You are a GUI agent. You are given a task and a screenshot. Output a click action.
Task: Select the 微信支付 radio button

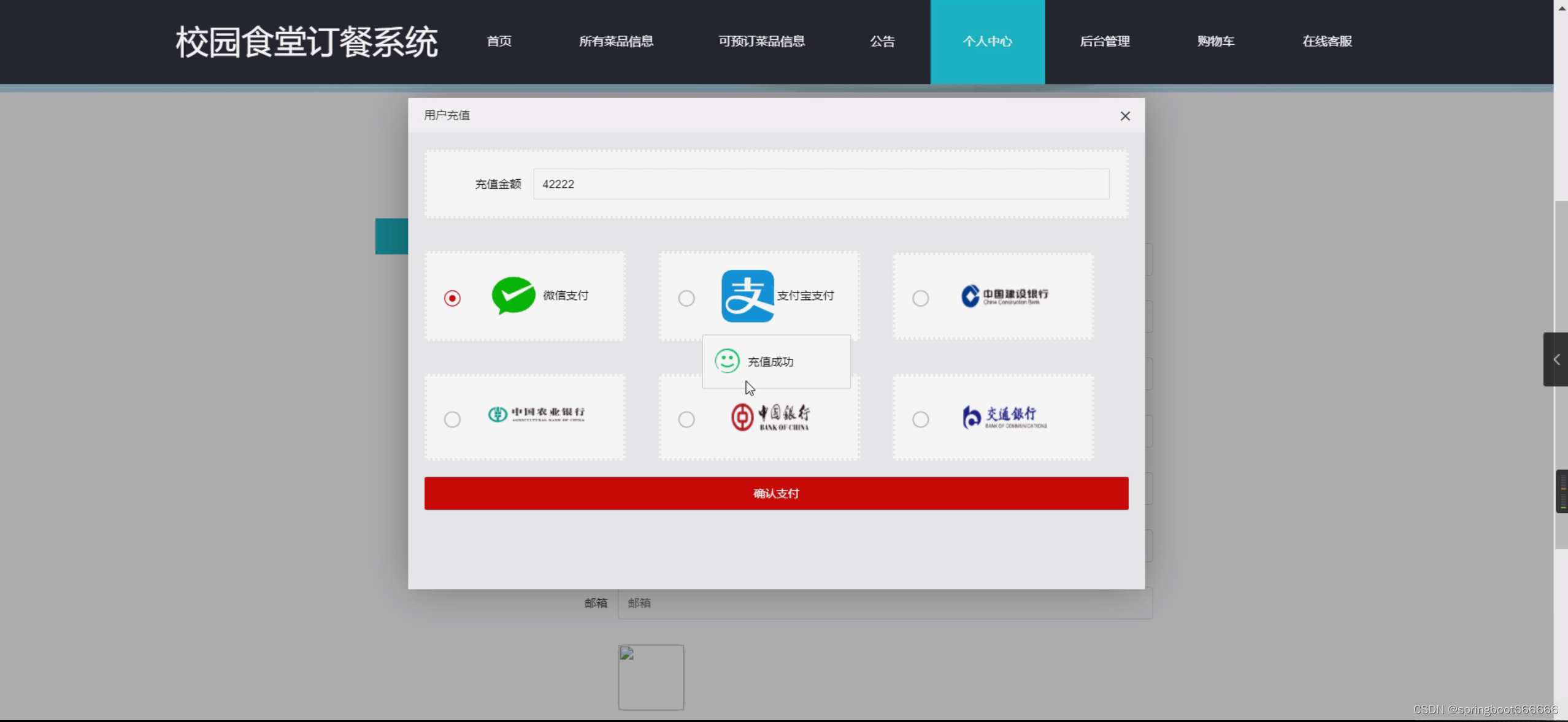point(452,298)
